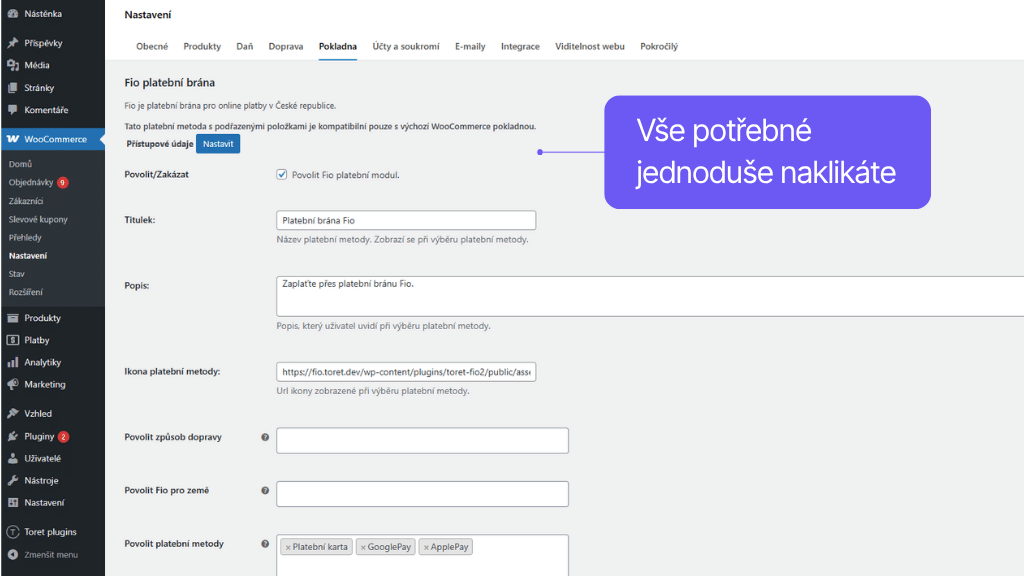Open the Přehledy submenu link
The width and height of the screenshot is (1024, 576).
pos(25,238)
